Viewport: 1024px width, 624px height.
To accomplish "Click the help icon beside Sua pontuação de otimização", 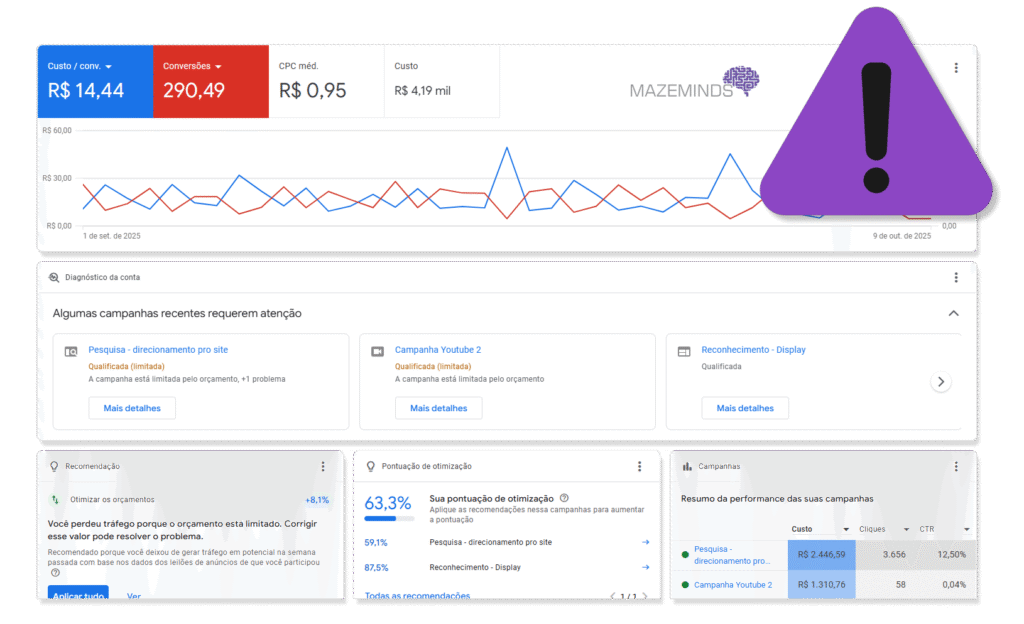I will 564,498.
